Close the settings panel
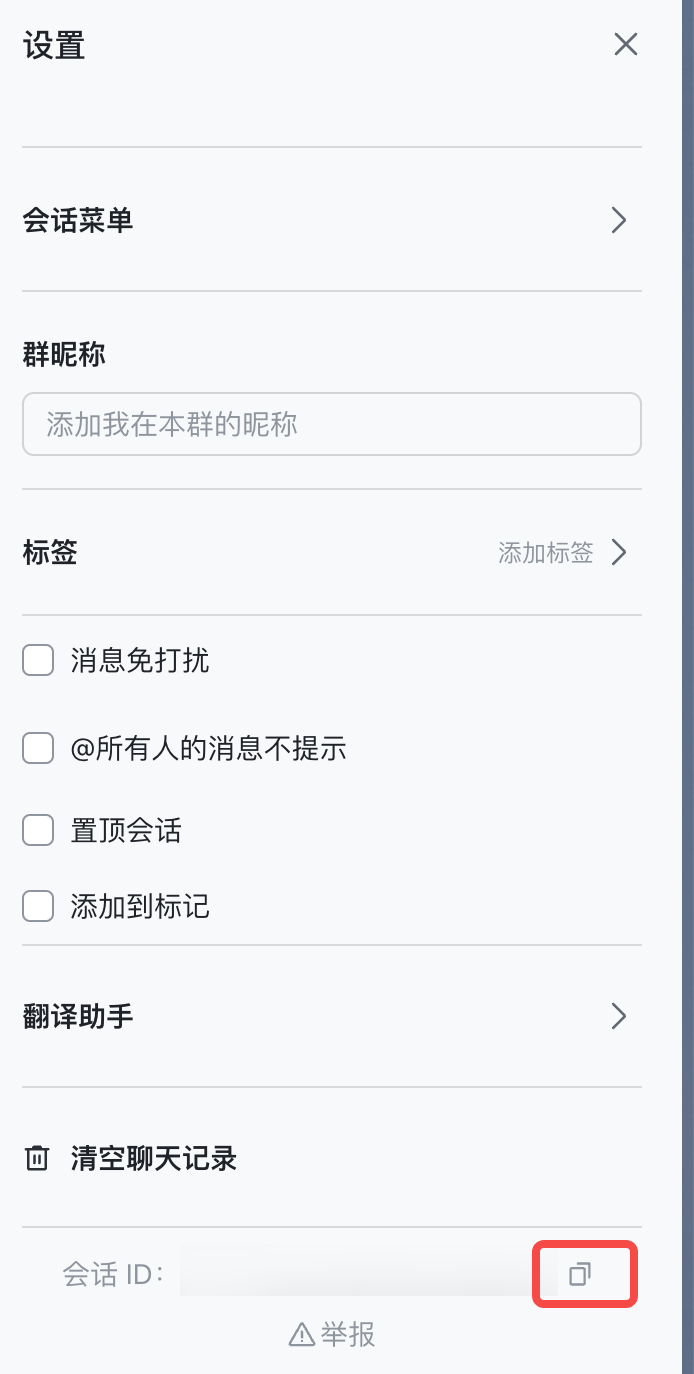Viewport: 694px width, 1374px height. 626,45
